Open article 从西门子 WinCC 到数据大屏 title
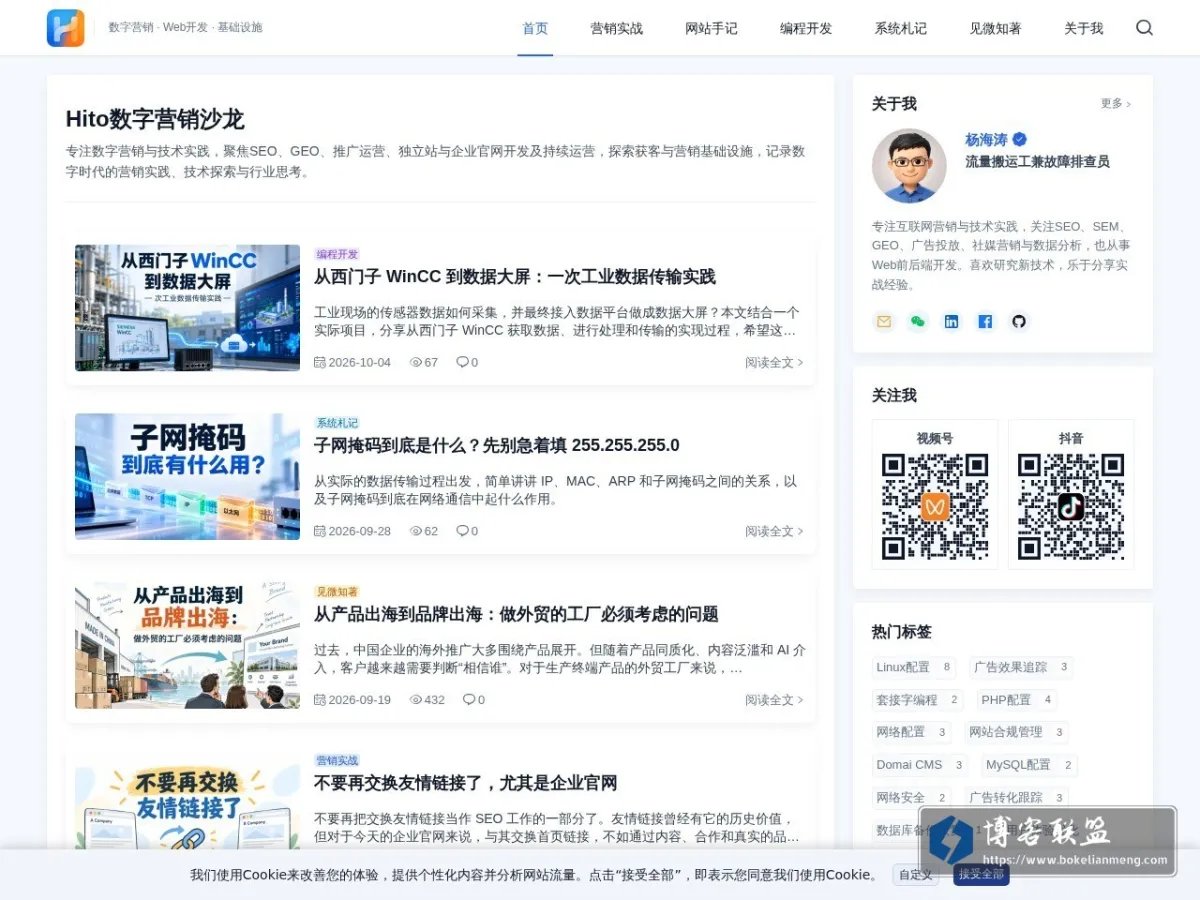Screen dimensions: 1200x900 [x=515, y=277]
